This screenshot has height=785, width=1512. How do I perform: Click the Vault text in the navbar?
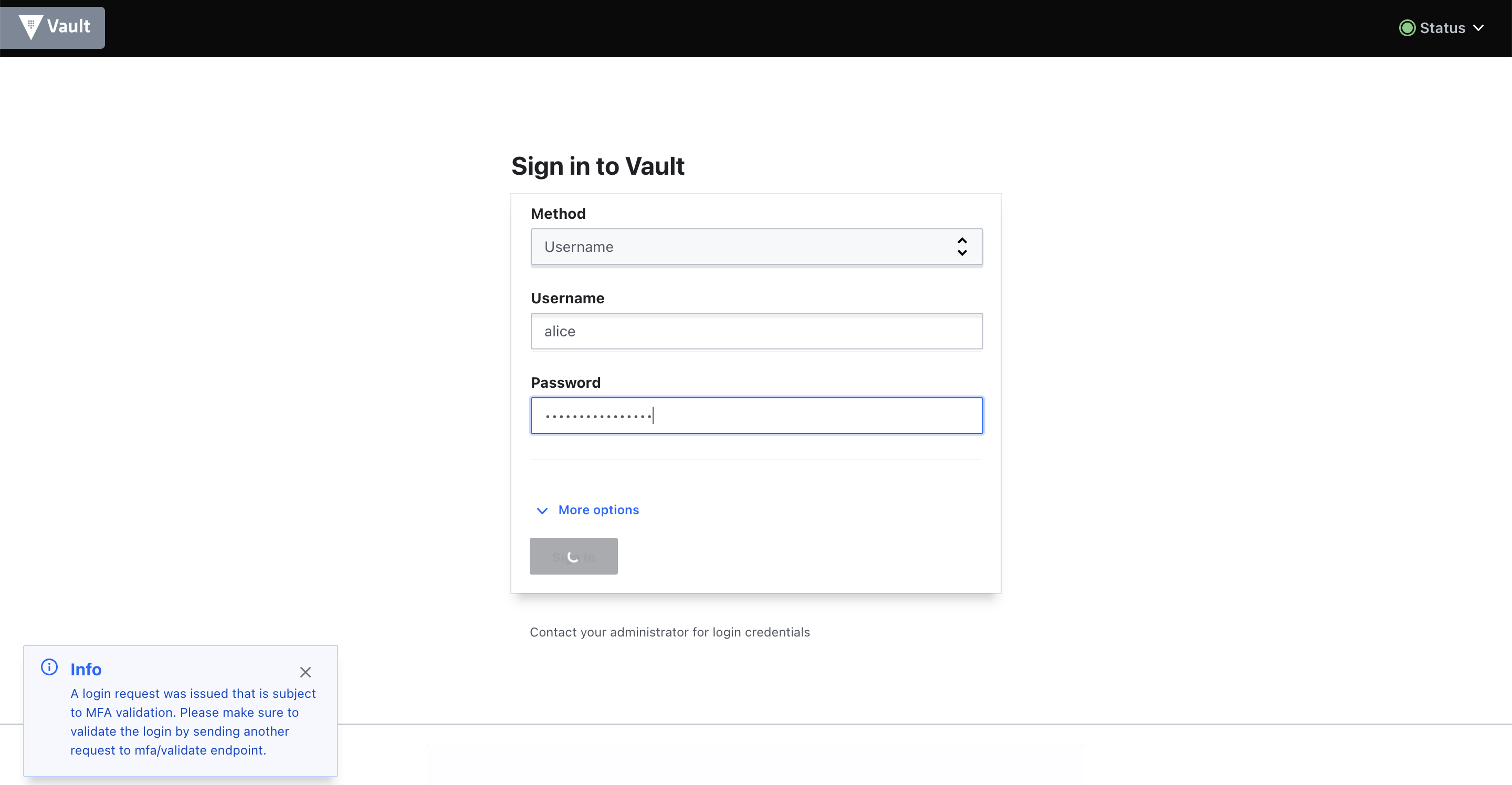click(x=69, y=26)
